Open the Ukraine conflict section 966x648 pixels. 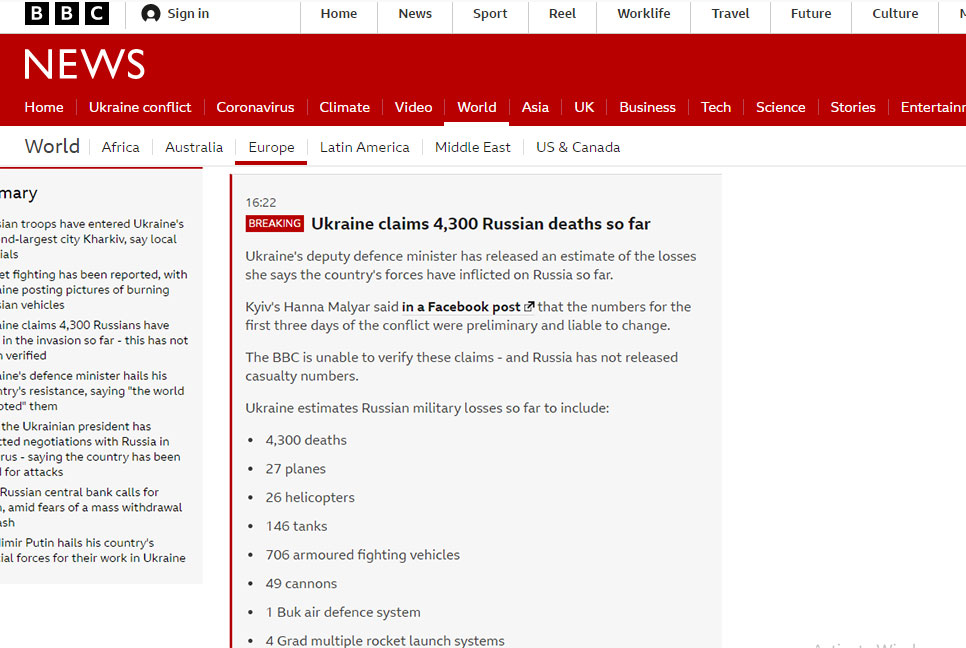tap(140, 107)
